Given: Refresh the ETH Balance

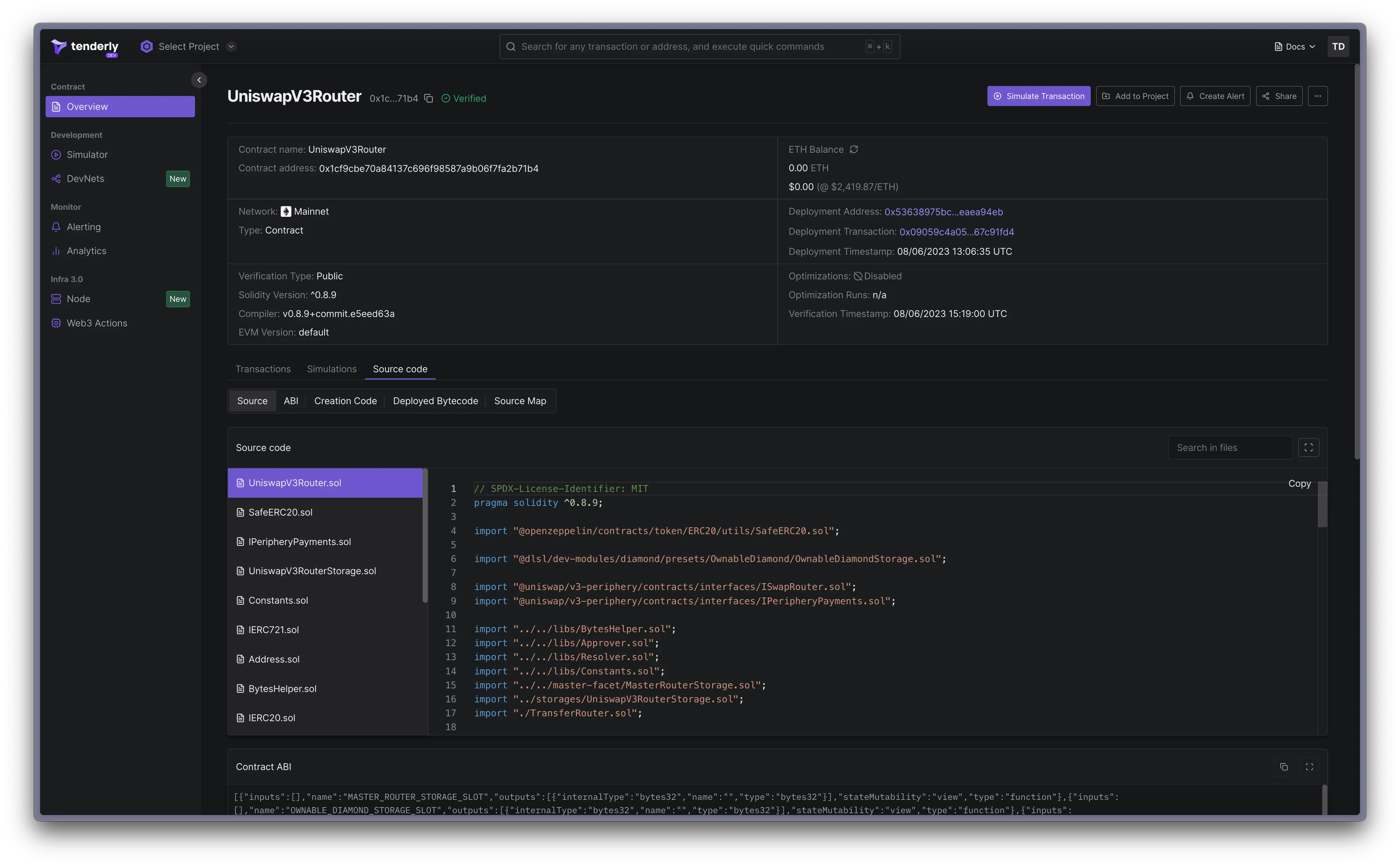Looking at the screenshot, I should pyautogui.click(x=853, y=149).
